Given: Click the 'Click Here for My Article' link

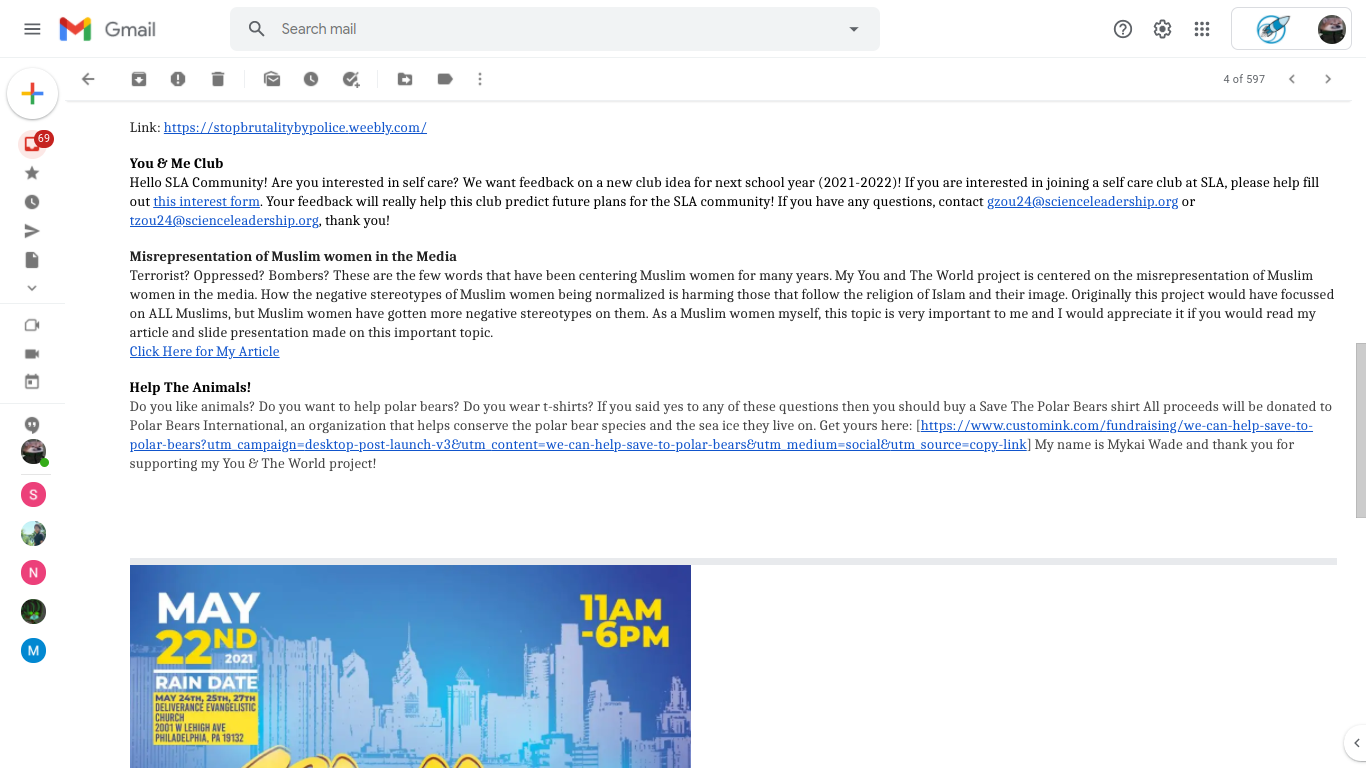Looking at the screenshot, I should click(204, 351).
